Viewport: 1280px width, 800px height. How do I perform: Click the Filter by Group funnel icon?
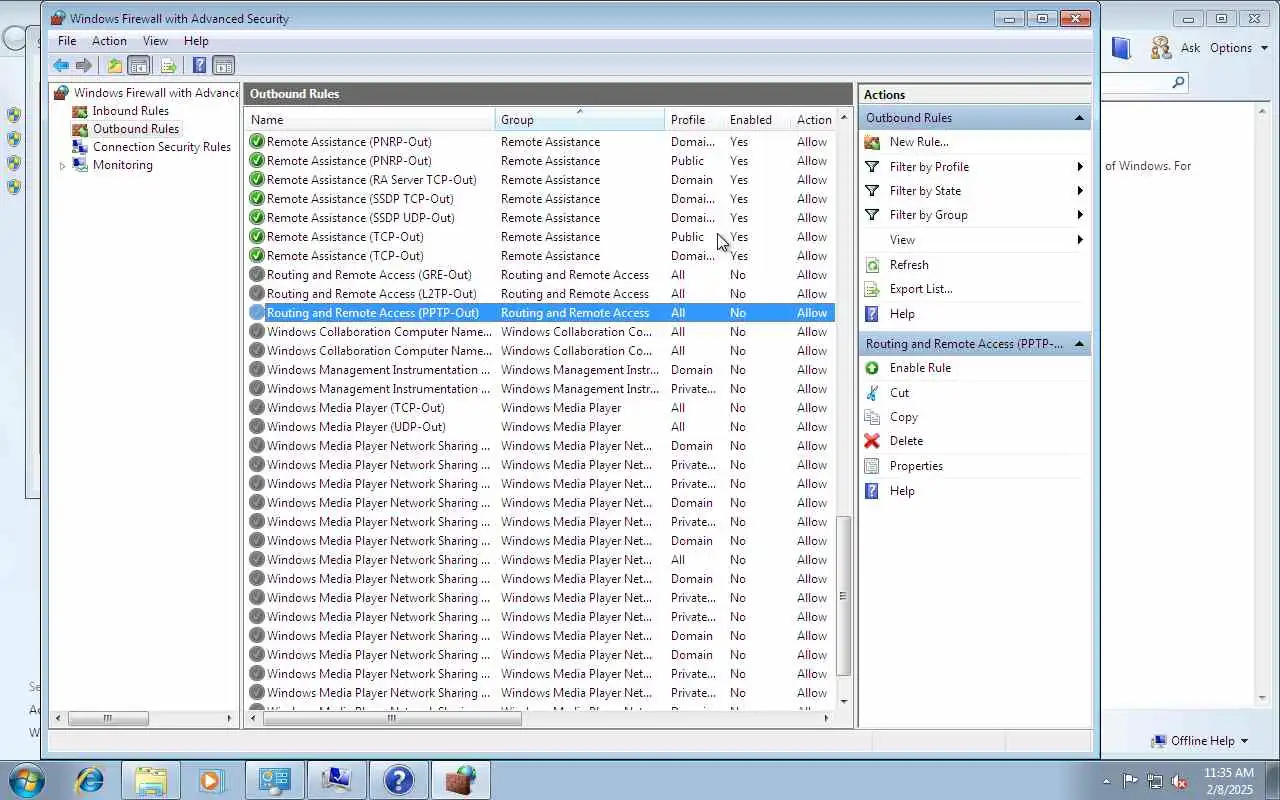point(872,215)
